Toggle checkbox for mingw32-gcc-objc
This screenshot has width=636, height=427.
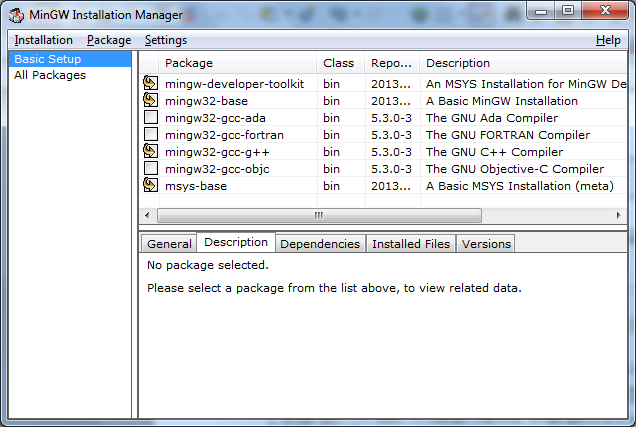point(151,168)
